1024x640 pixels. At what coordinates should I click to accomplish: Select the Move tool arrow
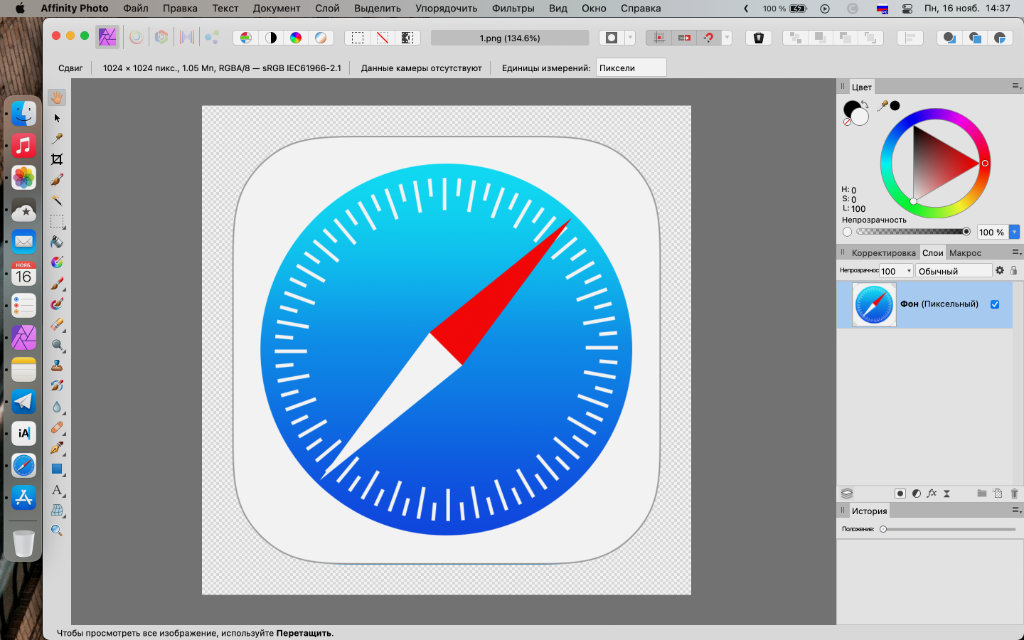coord(57,118)
